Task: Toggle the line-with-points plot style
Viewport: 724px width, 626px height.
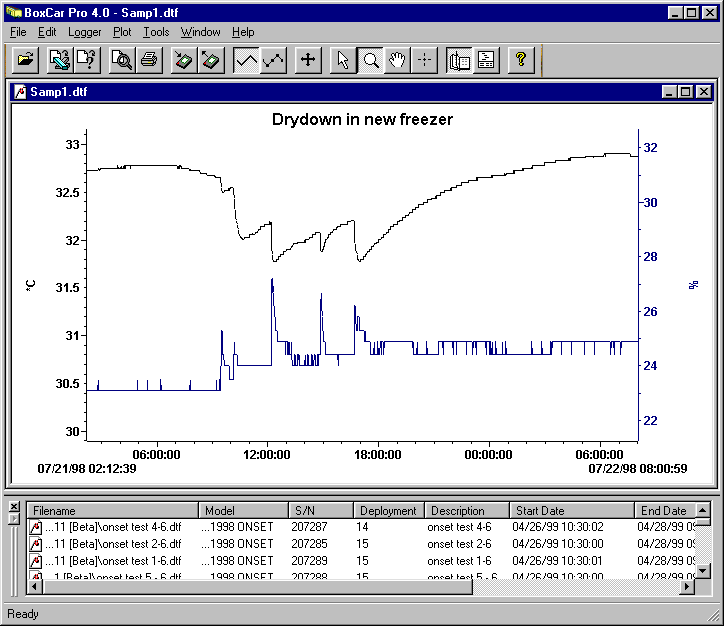Action: pos(273,61)
